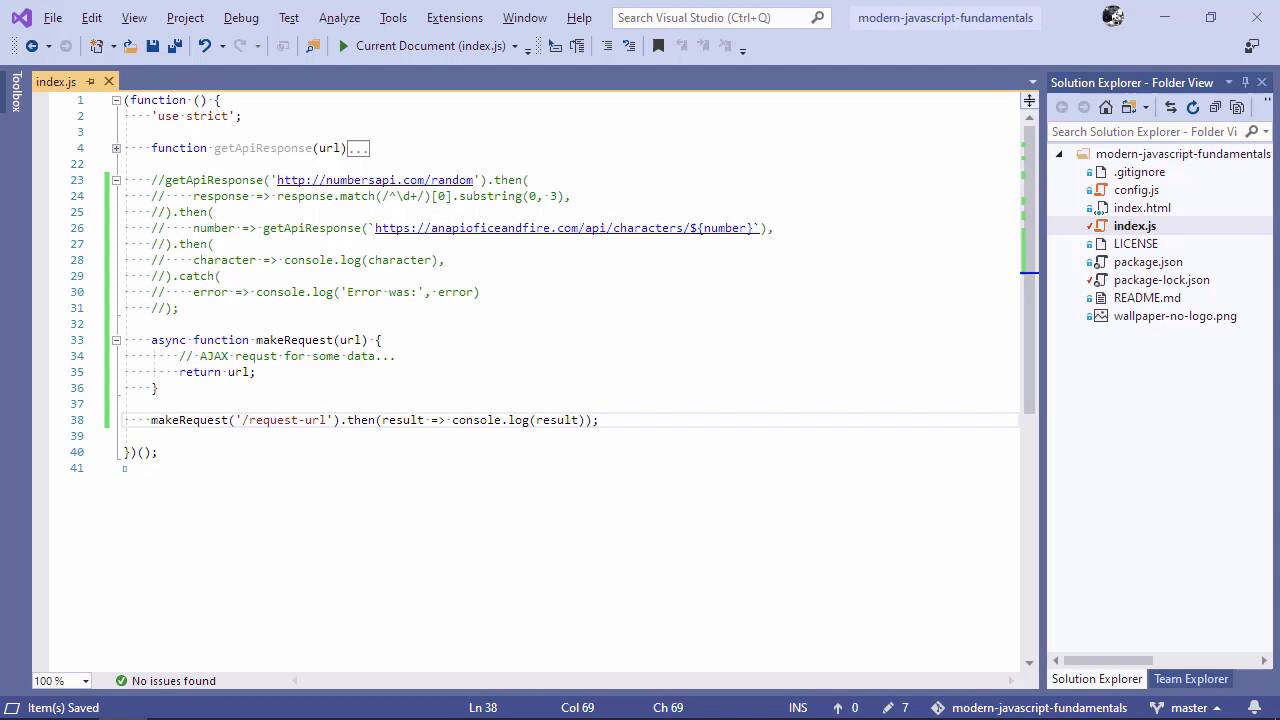
Task: Click the Save All icon
Action: click(x=175, y=46)
